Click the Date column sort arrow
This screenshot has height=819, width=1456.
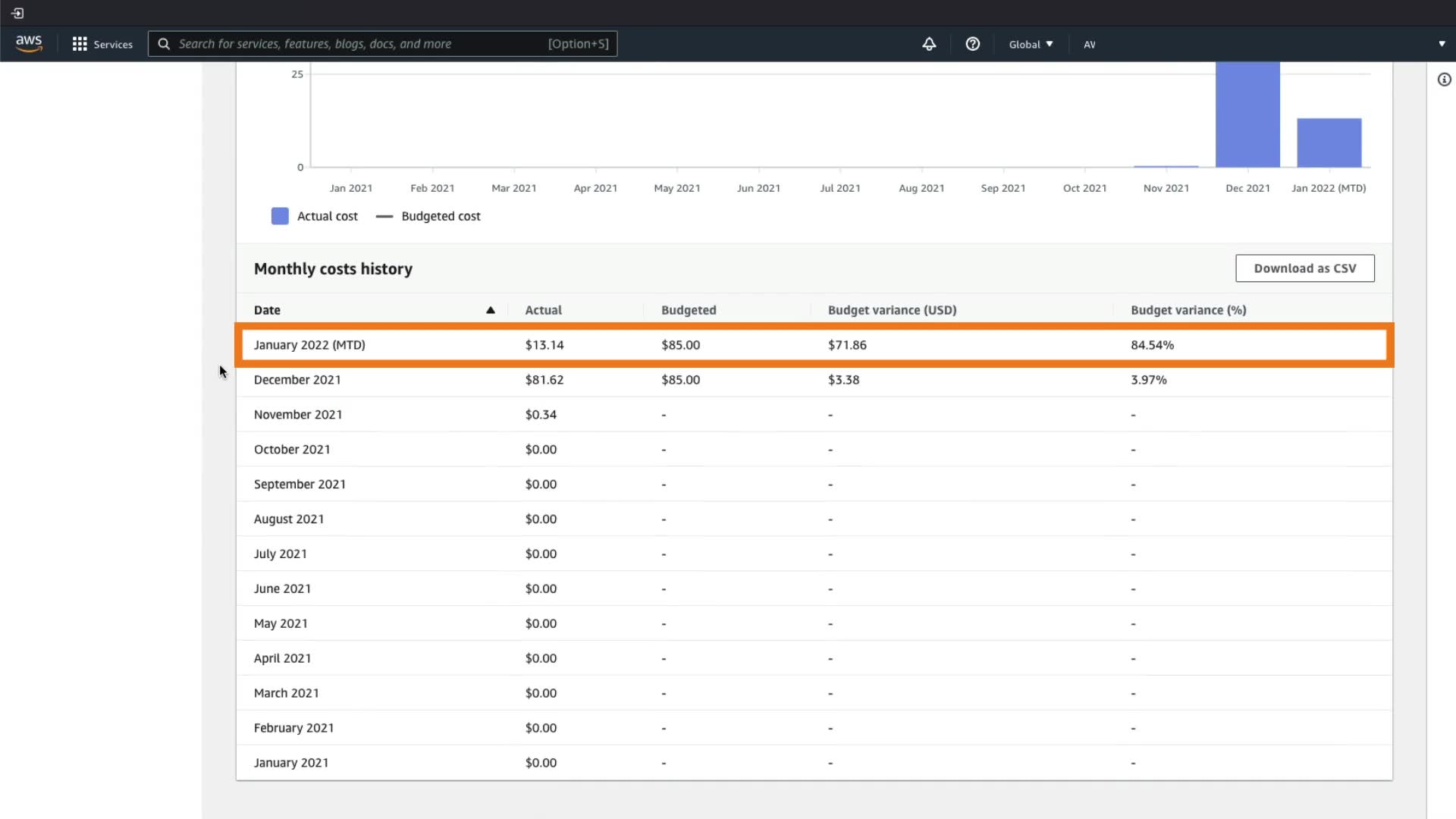pos(490,310)
